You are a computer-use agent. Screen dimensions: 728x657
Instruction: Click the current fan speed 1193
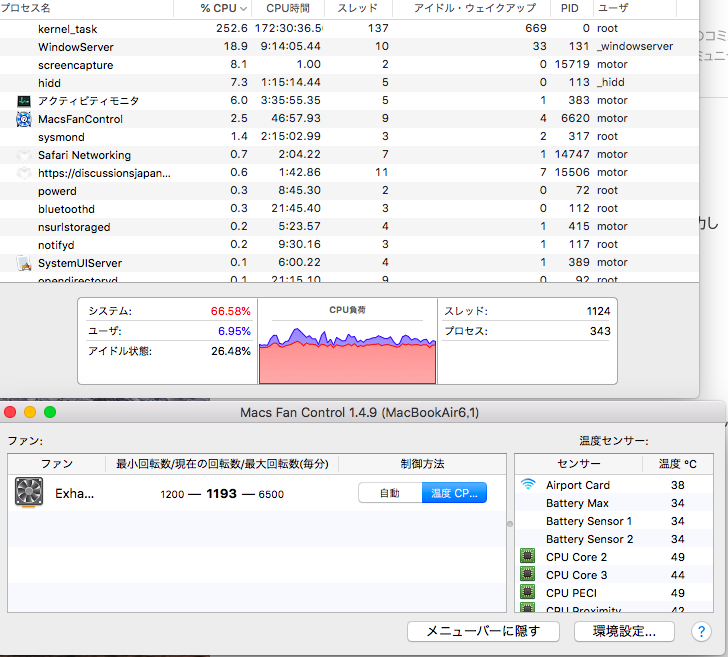[x=221, y=494]
